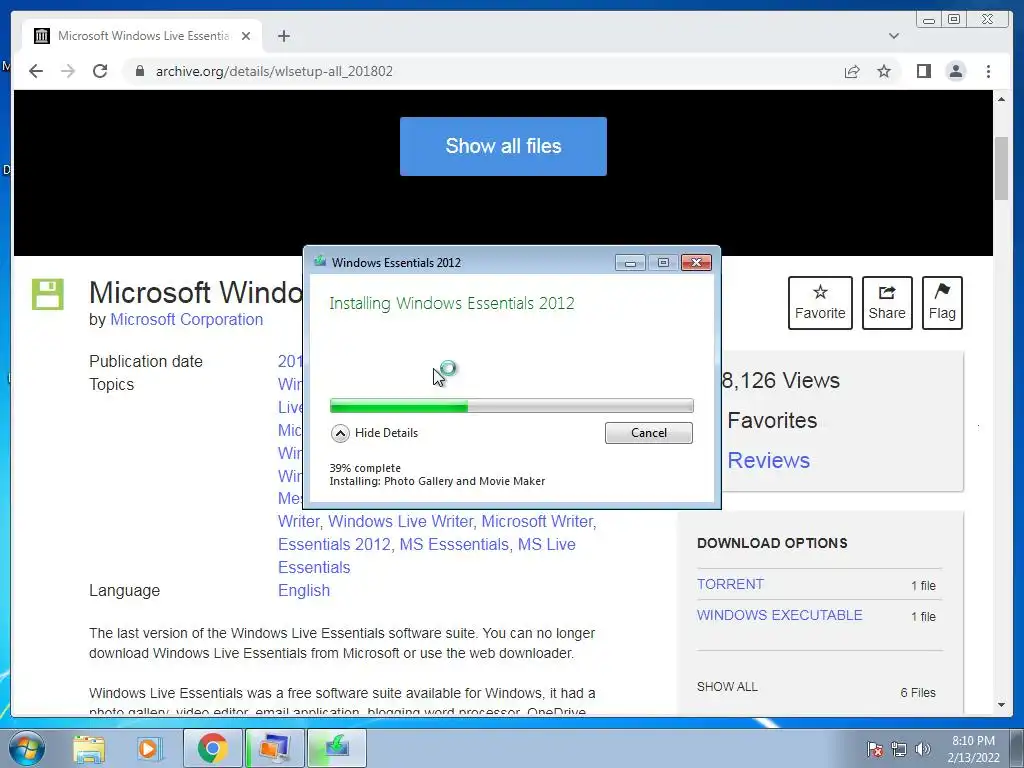Click the forward navigation arrow

[68, 71]
